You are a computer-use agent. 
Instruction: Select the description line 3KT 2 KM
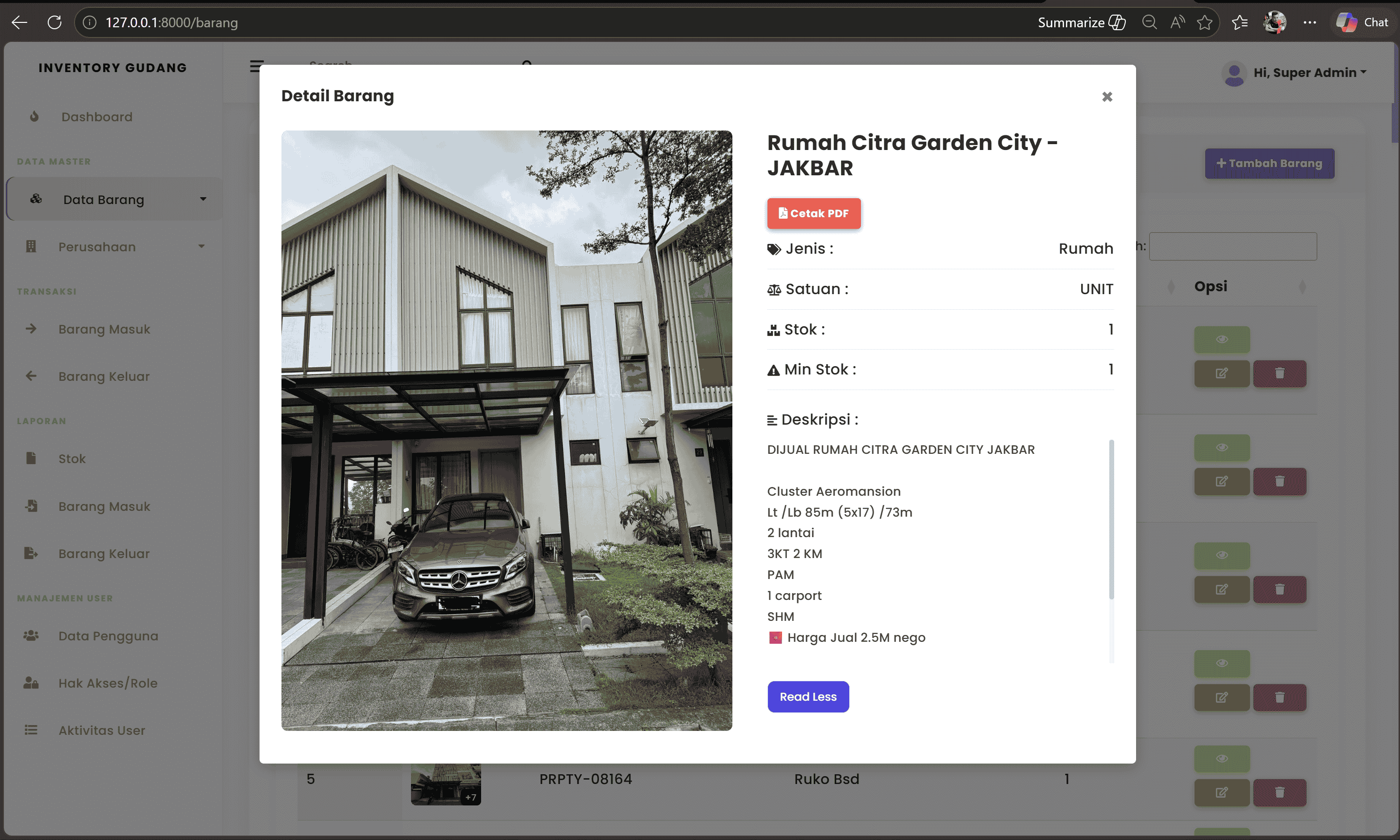point(795,554)
